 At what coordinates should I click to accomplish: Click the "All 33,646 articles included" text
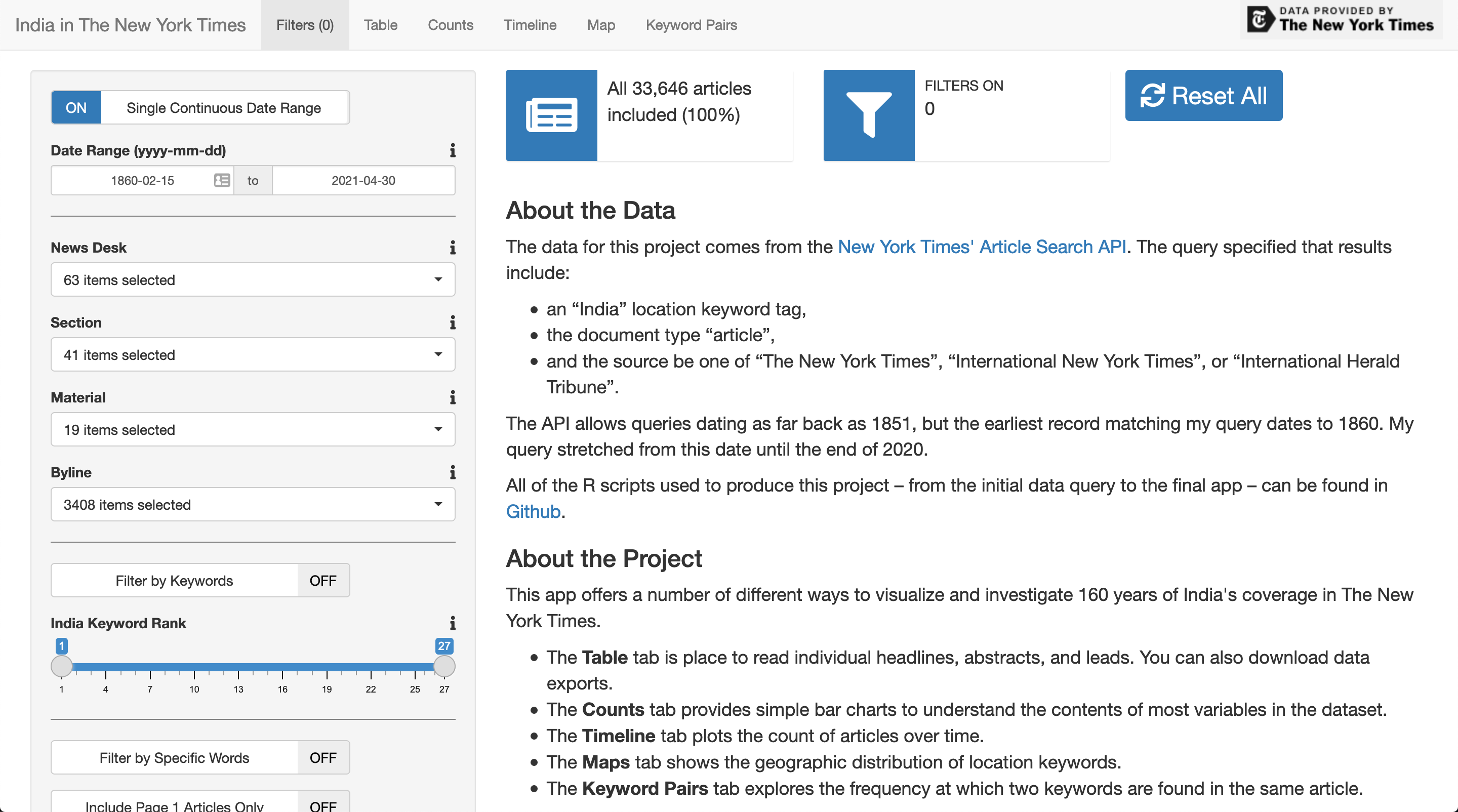[679, 102]
